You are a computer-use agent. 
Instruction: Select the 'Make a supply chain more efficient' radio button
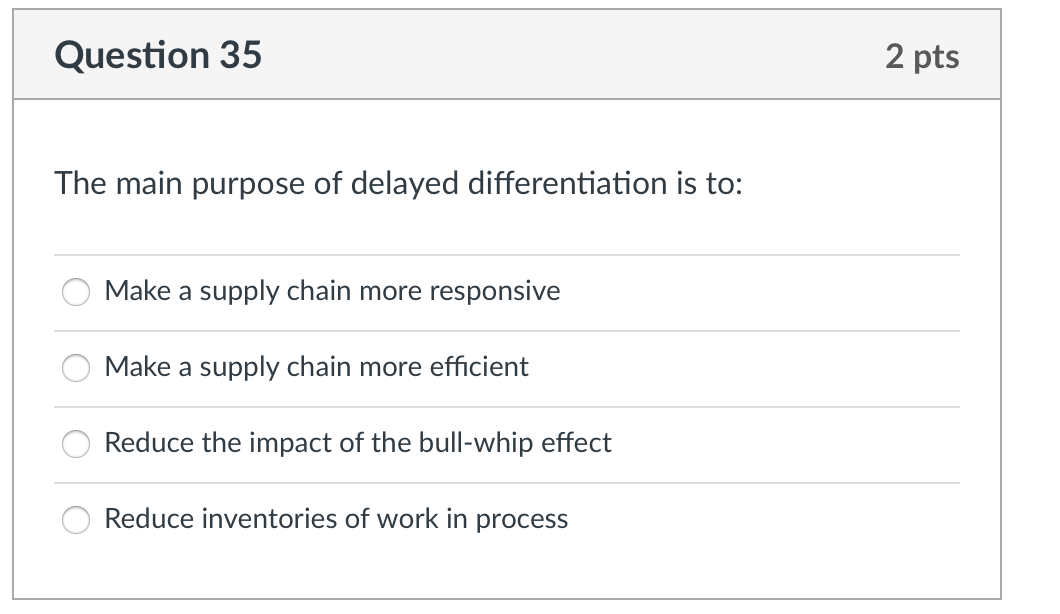tap(75, 367)
